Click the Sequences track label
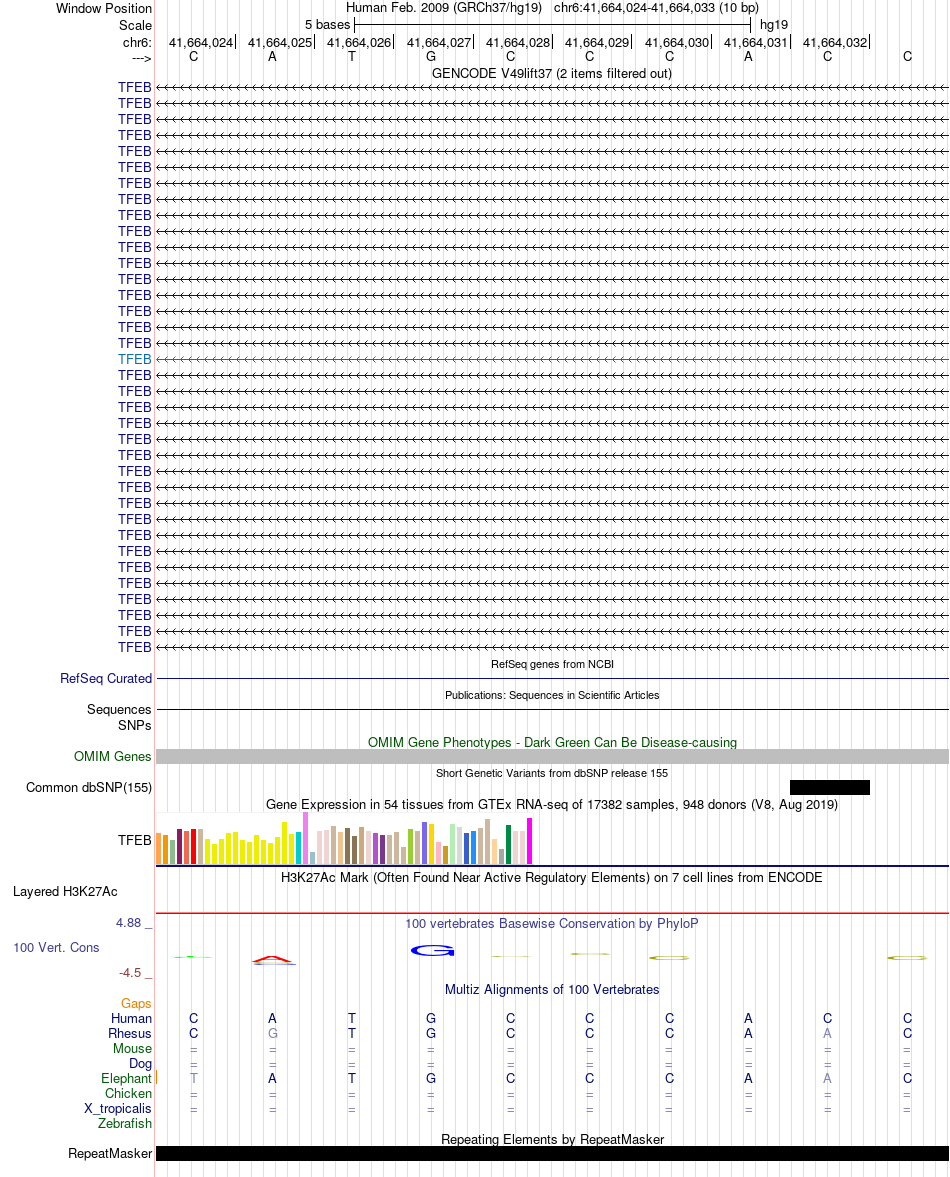950x1177 pixels. [119, 709]
